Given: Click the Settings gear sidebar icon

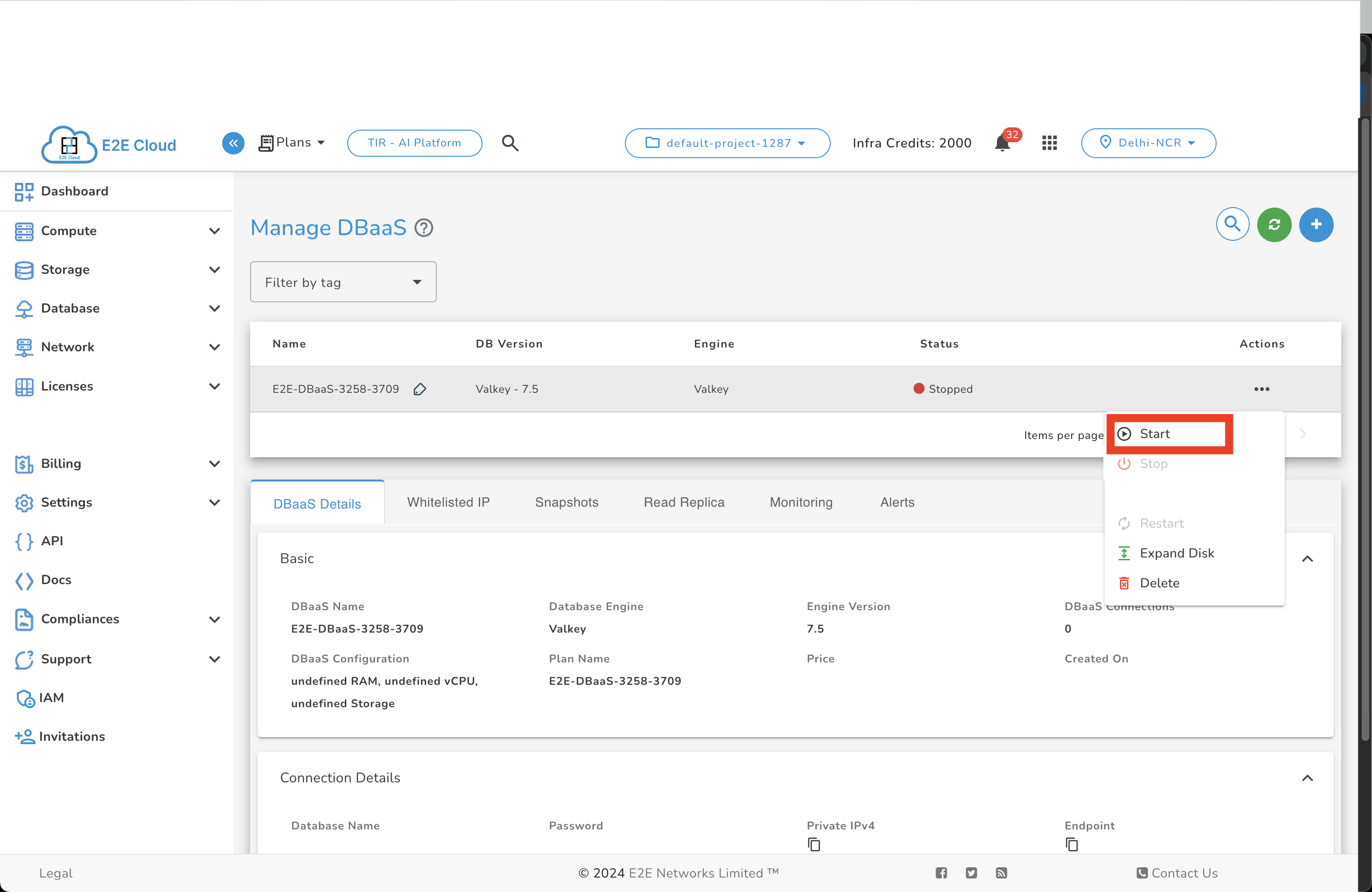Looking at the screenshot, I should pyautogui.click(x=24, y=502).
